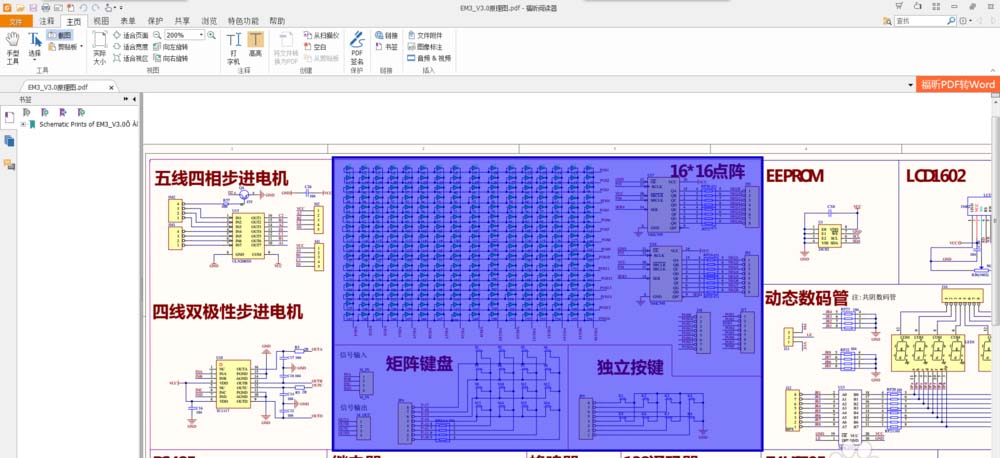Rotate view left (向左旋转)
1000x458 pixels.
coord(169,46)
